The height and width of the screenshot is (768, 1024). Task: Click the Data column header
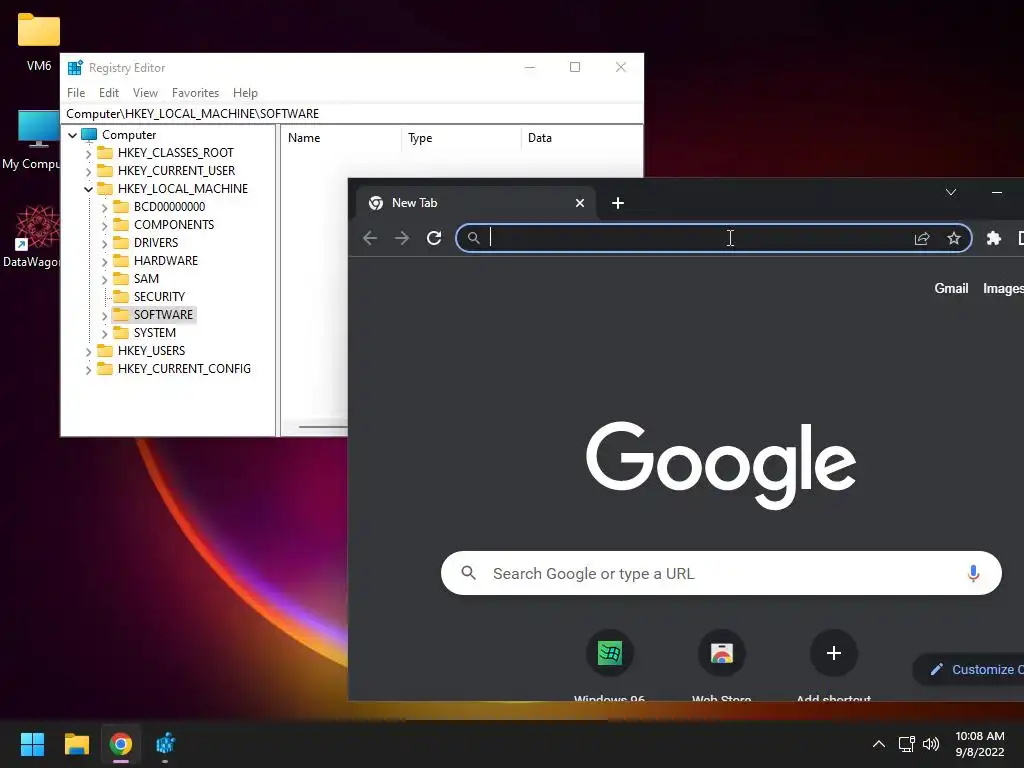coord(582,138)
